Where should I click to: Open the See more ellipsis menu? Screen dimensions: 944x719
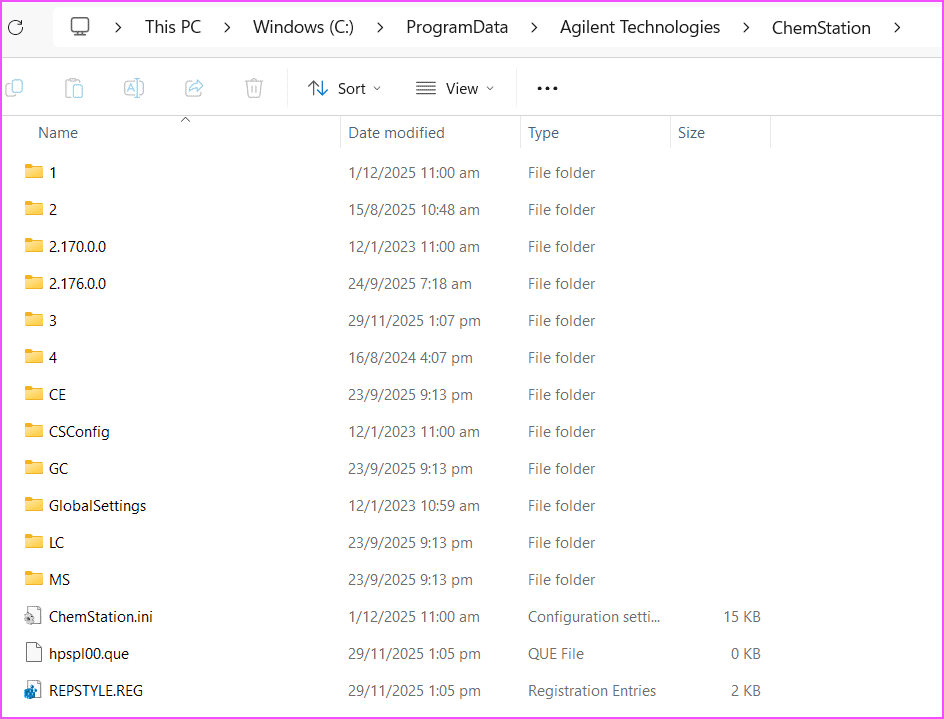pyautogui.click(x=546, y=88)
